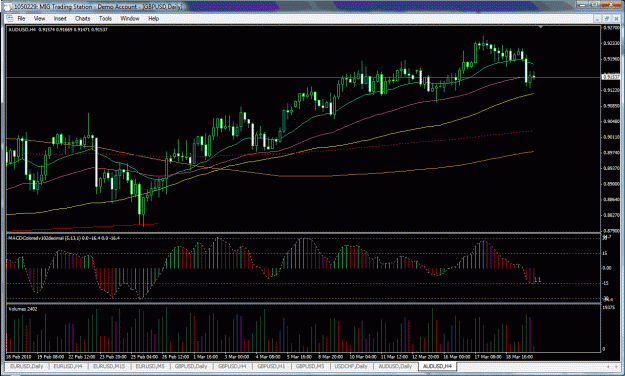The image size is (625, 376).
Task: Close the inner chart window
Action: tap(616, 18)
